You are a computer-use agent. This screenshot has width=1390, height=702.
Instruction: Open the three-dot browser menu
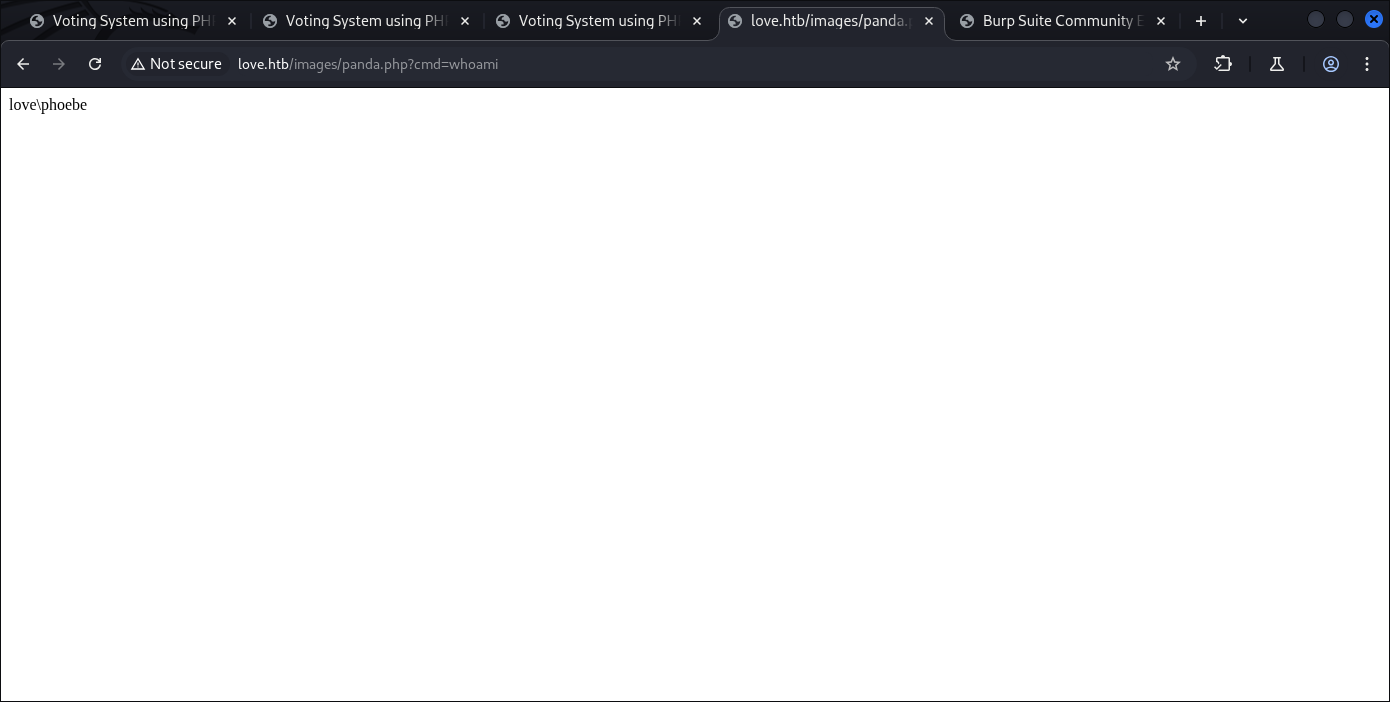pyautogui.click(x=1367, y=64)
